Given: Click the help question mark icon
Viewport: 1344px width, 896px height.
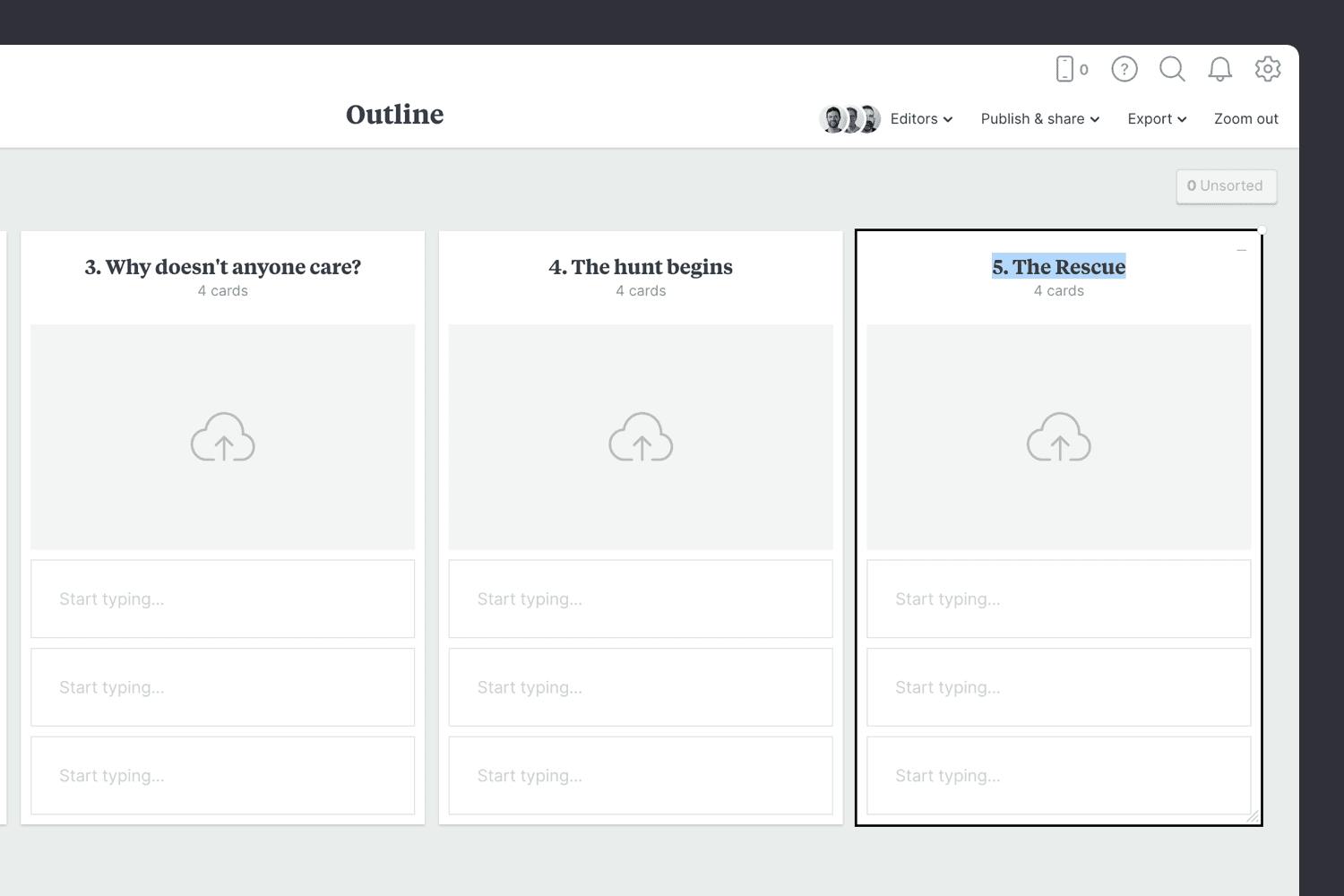Looking at the screenshot, I should pos(1124,69).
